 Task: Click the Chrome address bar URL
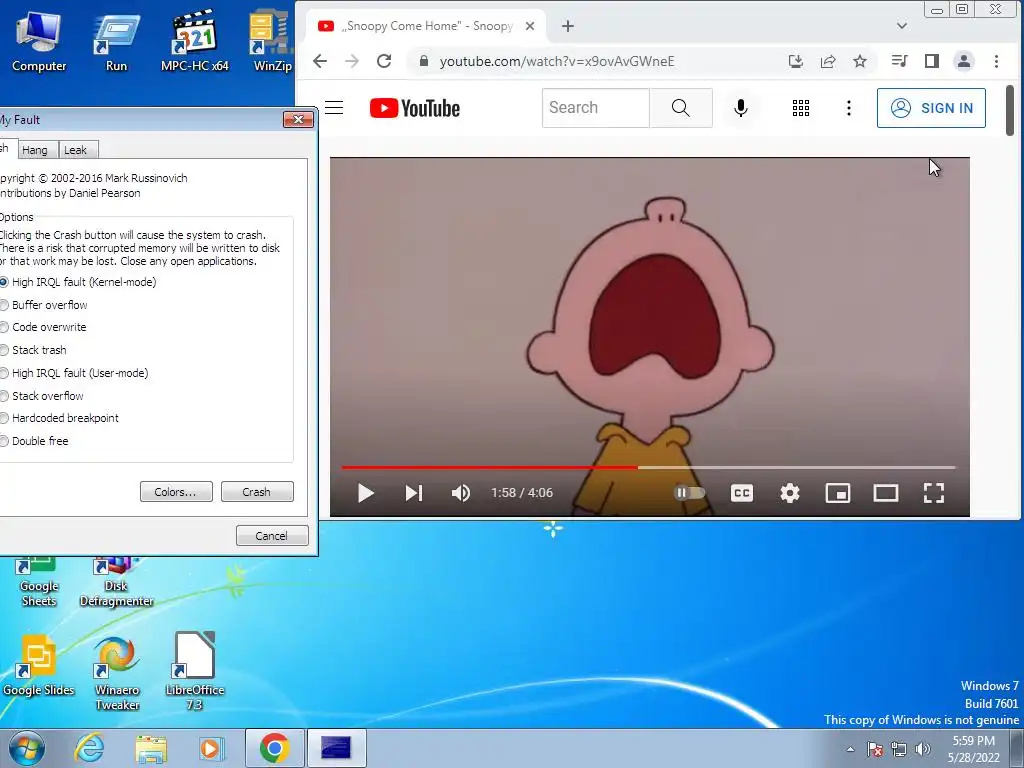click(556, 61)
